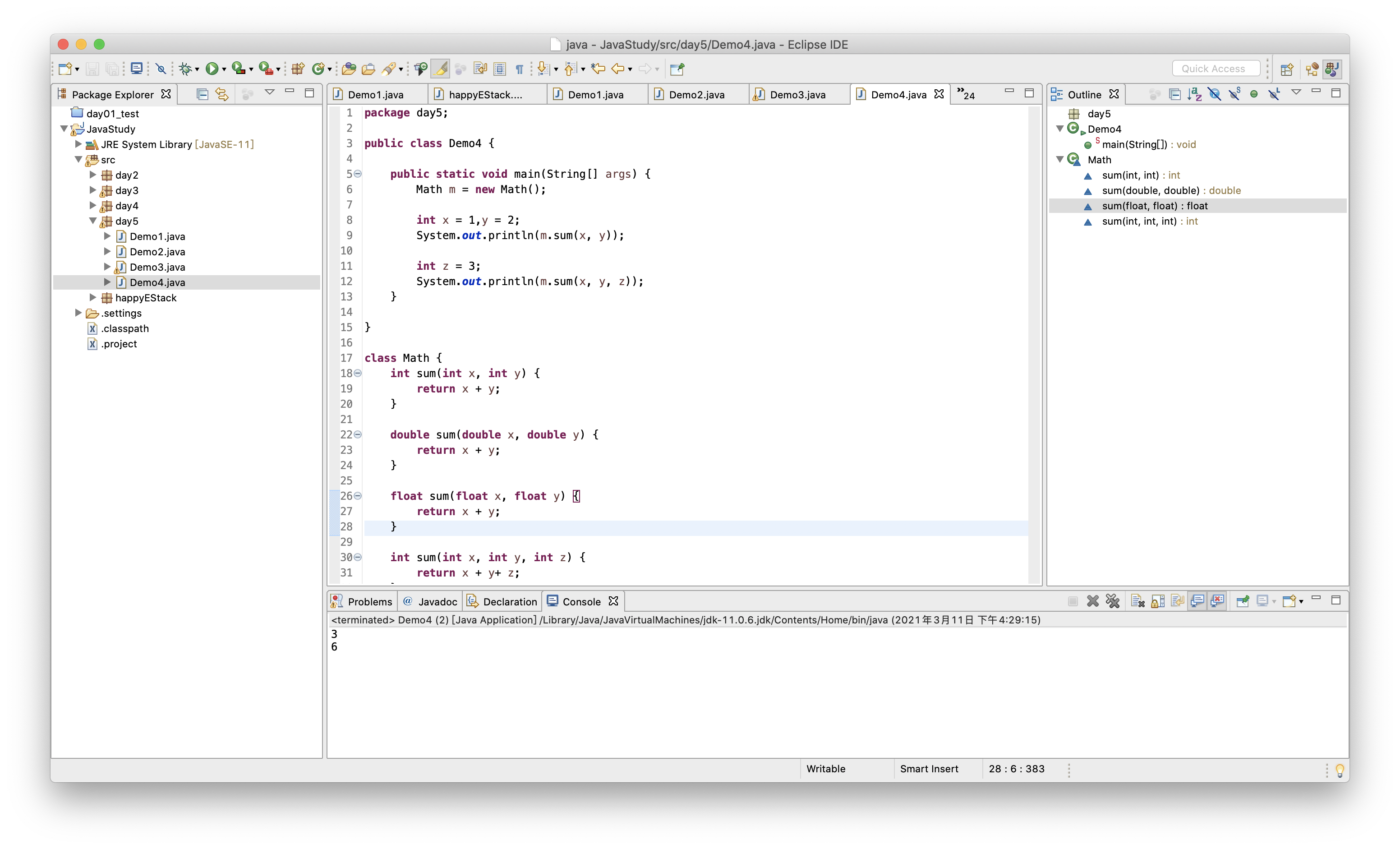Screen dimensions: 1400x849
Task: Collapse the day5 package
Action: point(92,221)
